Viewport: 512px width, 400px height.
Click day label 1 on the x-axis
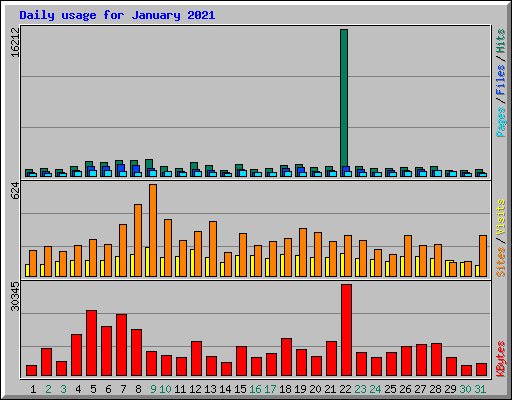pyautogui.click(x=33, y=389)
